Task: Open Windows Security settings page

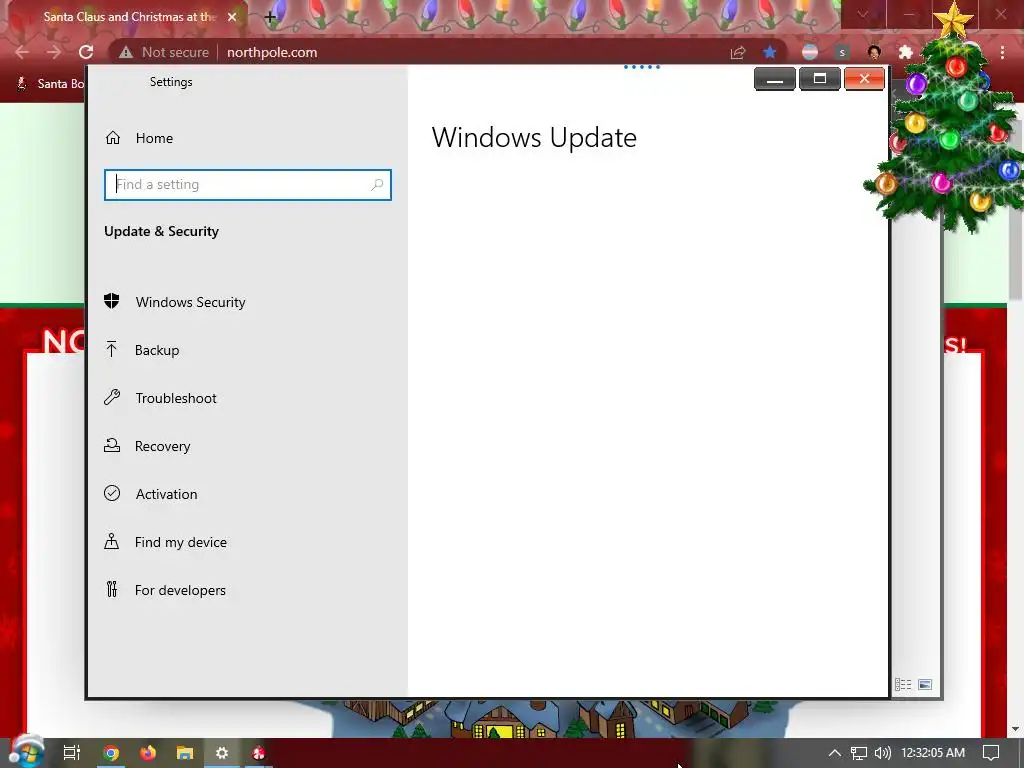Action: (x=190, y=302)
